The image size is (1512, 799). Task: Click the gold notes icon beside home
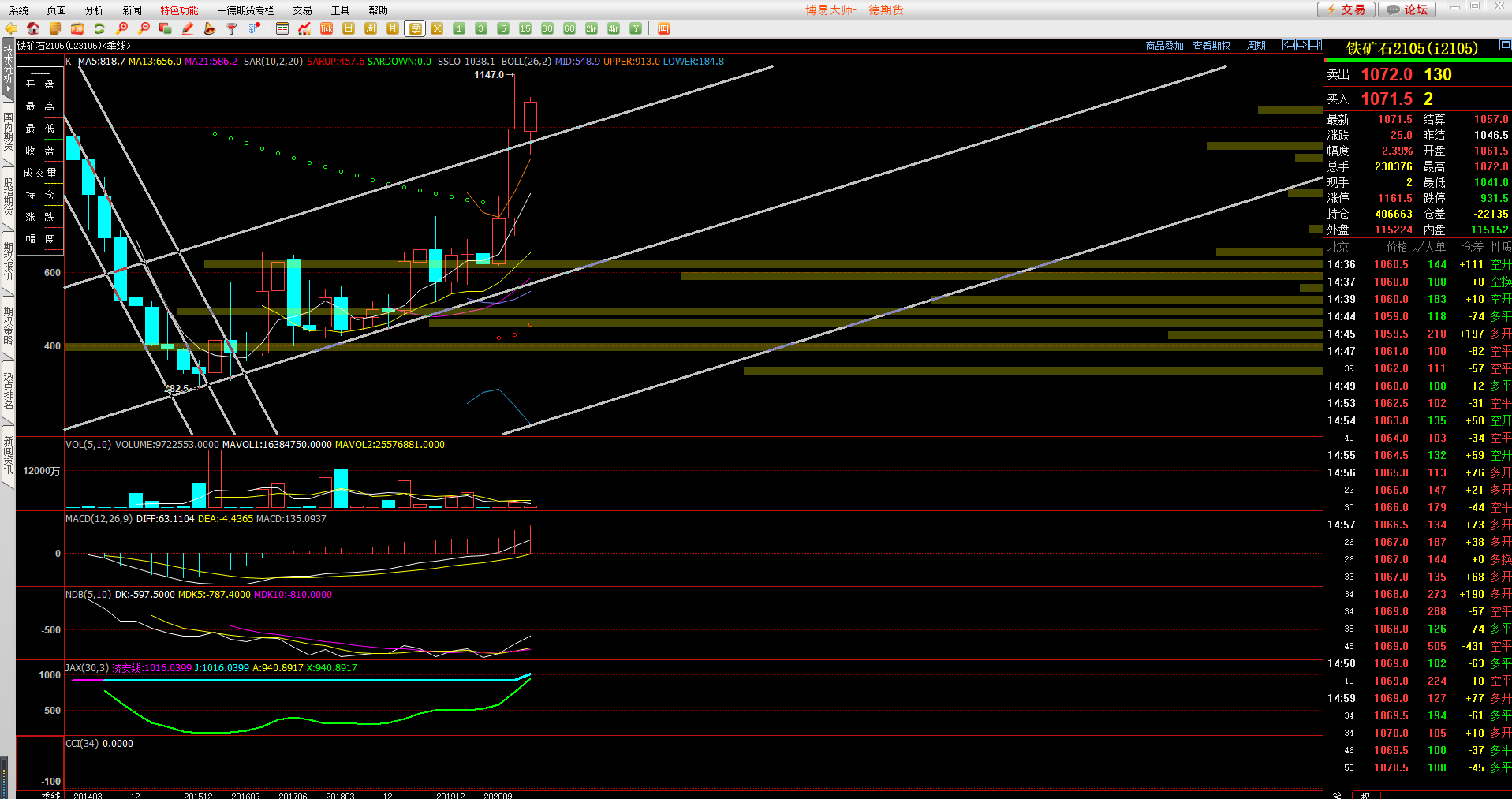pyautogui.click(x=55, y=28)
